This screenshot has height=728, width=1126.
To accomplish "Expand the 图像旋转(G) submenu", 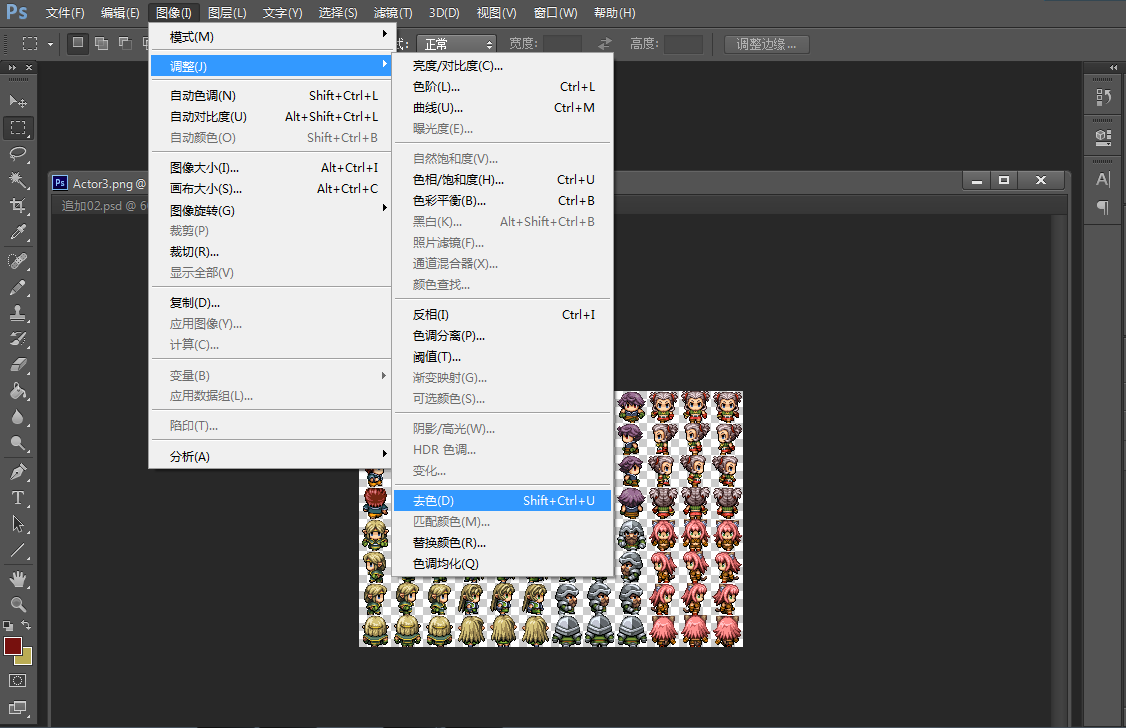I will click(270, 210).
